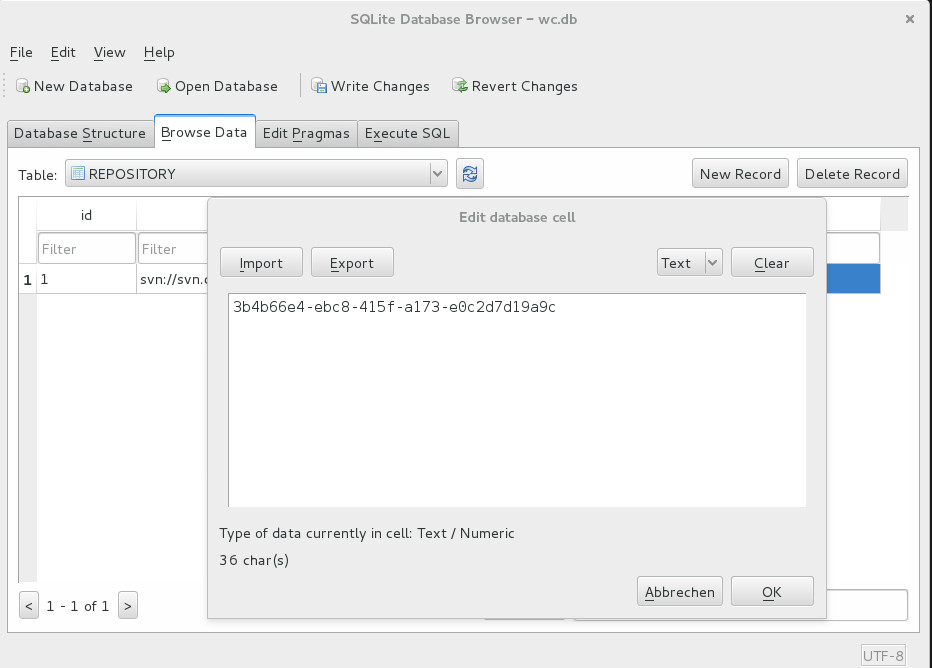The width and height of the screenshot is (932, 668).
Task: Cancel the dialog with Abbrechen
Action: pos(680,592)
